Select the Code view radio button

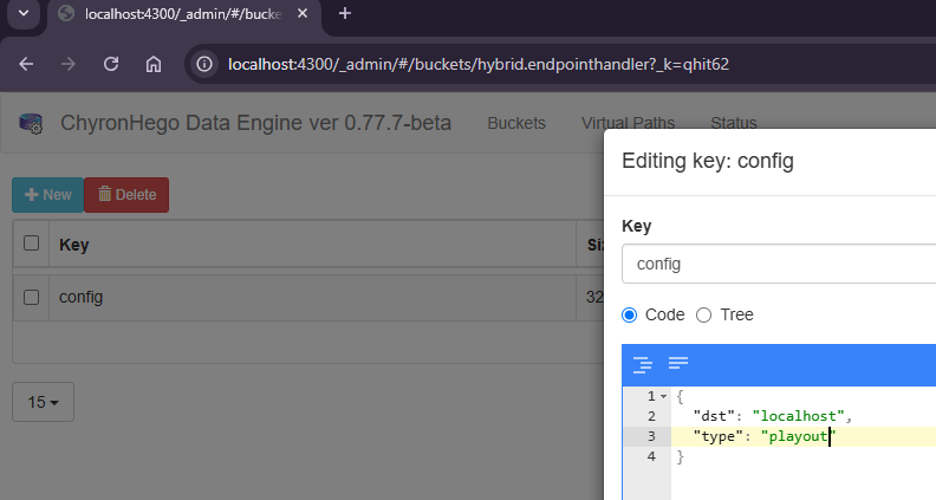pos(629,315)
